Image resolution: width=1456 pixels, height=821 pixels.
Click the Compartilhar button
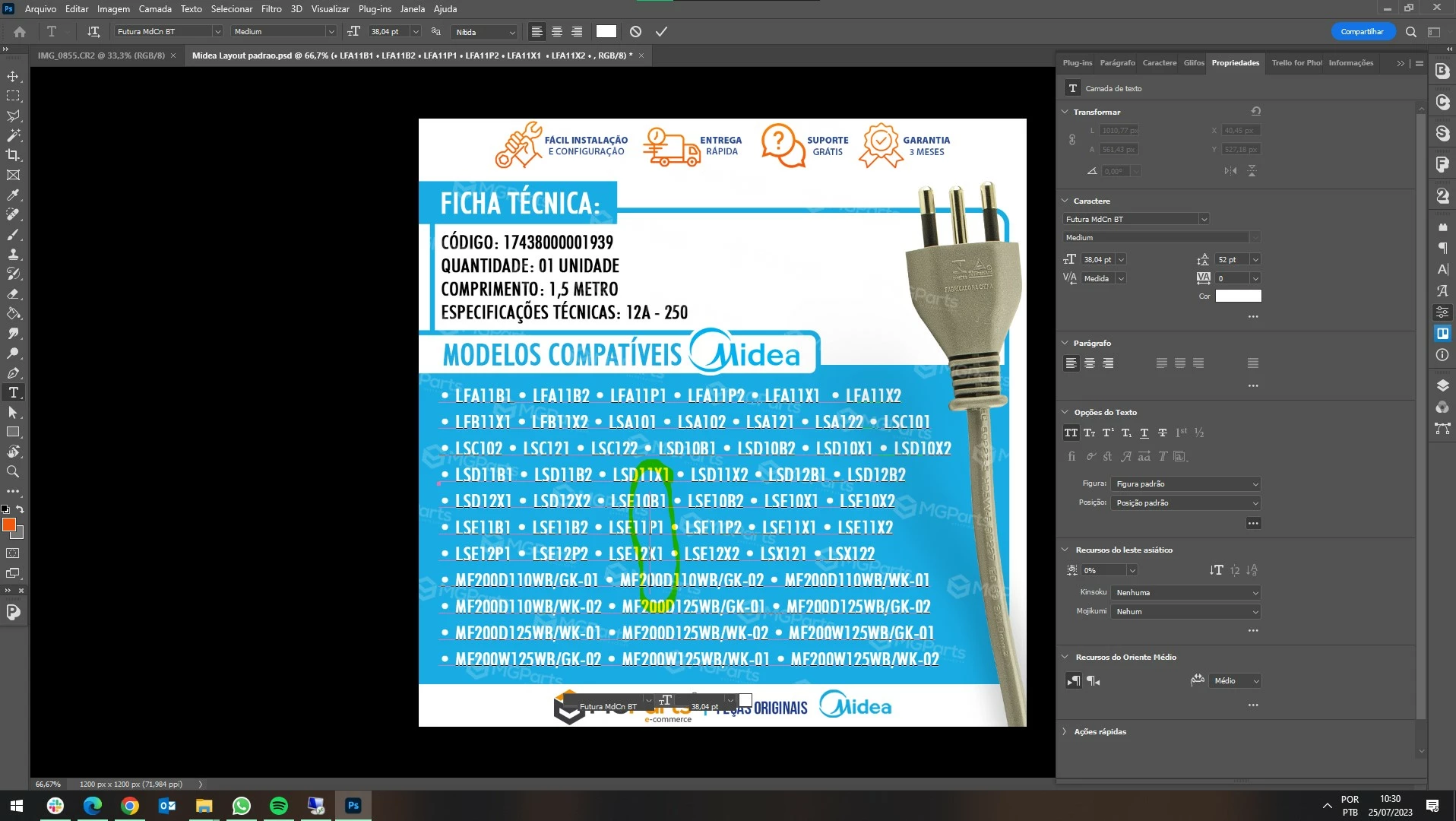point(1363,32)
